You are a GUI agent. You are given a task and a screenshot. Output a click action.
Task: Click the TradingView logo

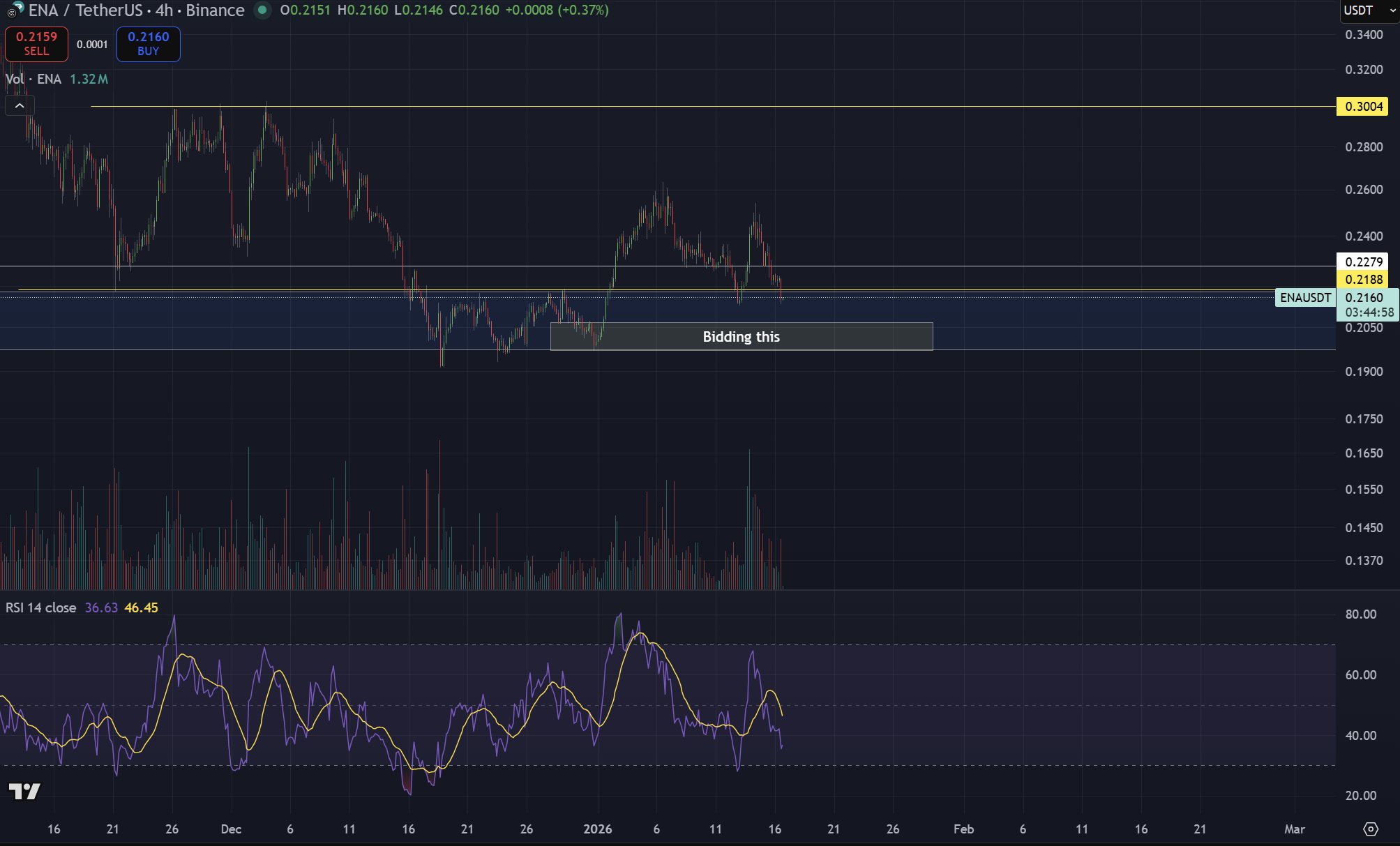(x=24, y=791)
